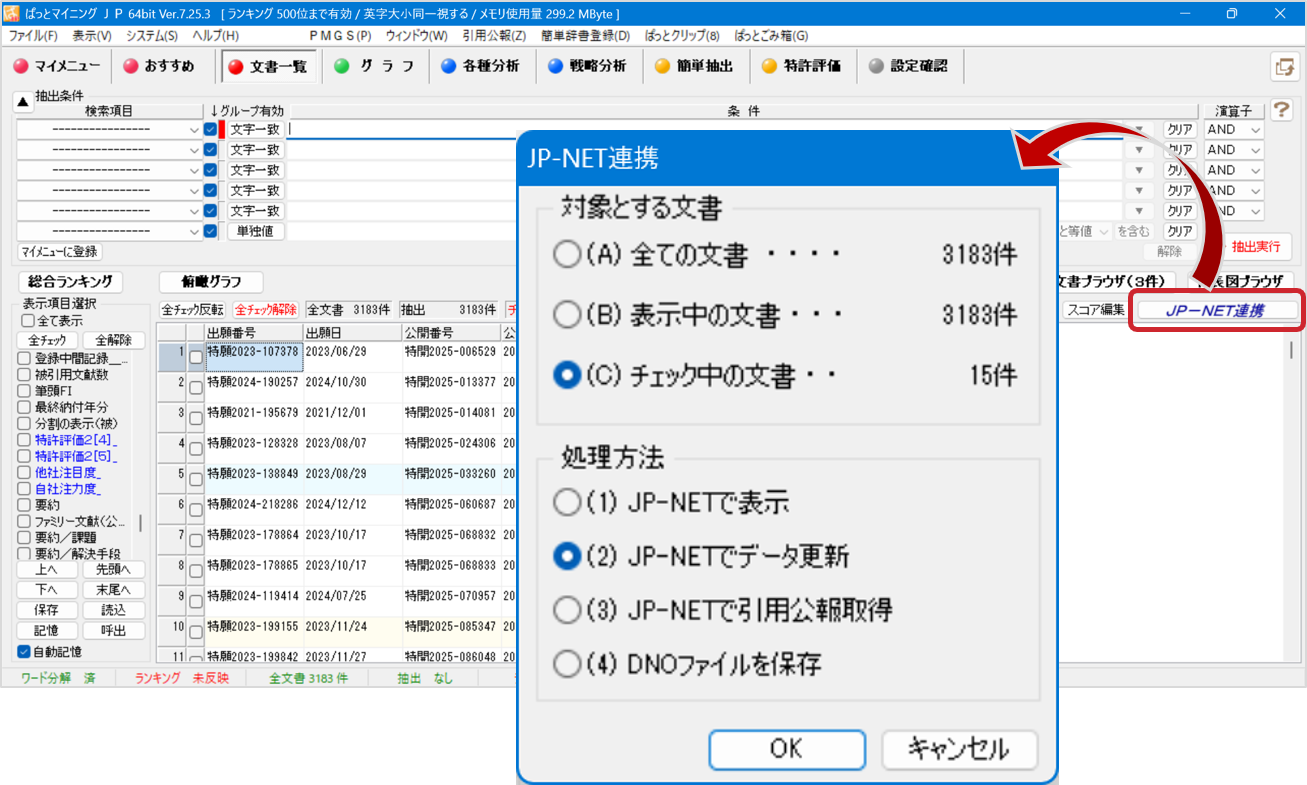The width and height of the screenshot is (1307, 785).
Task: Select radio (A) 全ての文書 in JP-NET連携 dialog
Action: tap(567, 255)
